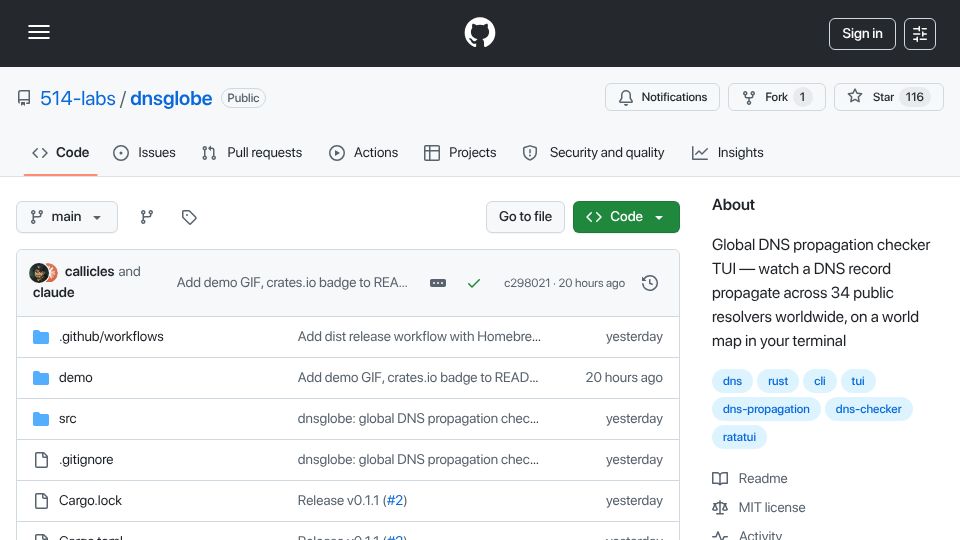960x540 pixels.
Task: Open the .gitignore file
Action: coord(86,460)
